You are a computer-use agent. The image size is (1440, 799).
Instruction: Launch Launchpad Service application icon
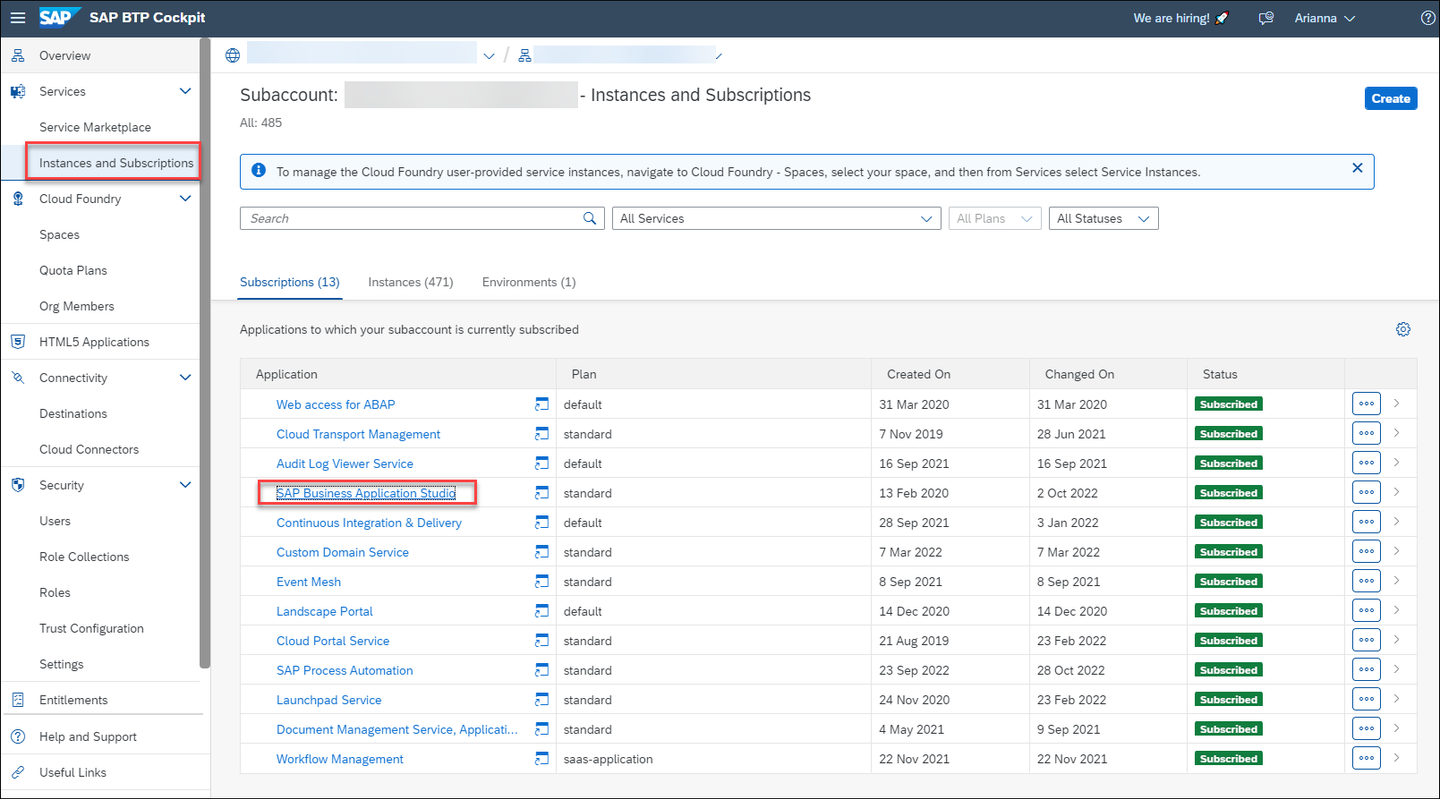(x=542, y=699)
